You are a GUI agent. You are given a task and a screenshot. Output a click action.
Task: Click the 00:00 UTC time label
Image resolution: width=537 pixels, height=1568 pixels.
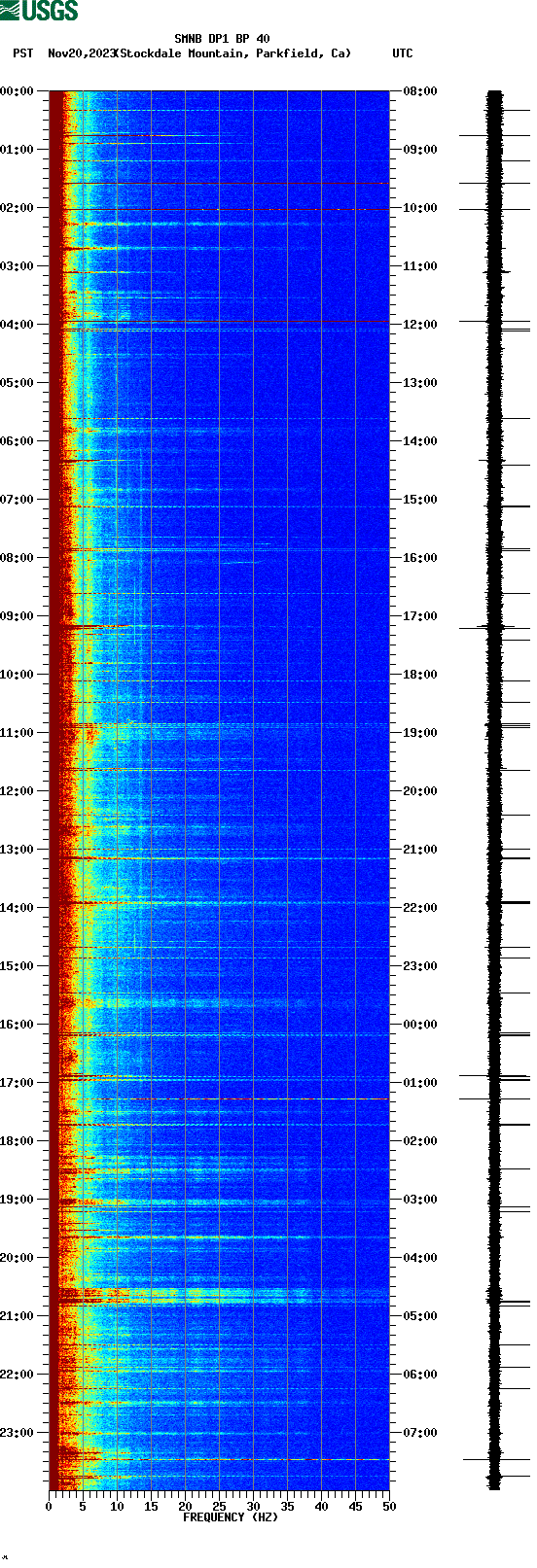click(x=419, y=1025)
